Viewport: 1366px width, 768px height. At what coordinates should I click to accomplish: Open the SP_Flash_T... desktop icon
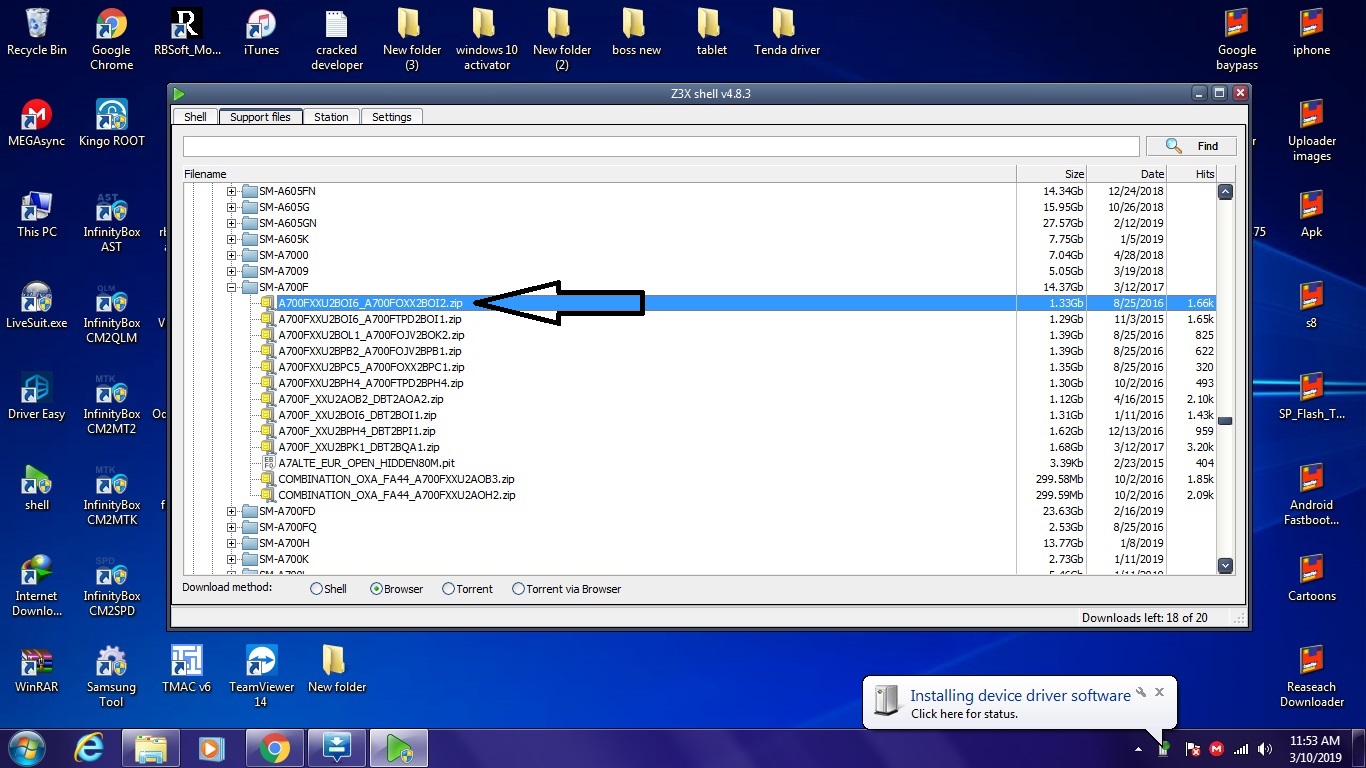(1311, 396)
